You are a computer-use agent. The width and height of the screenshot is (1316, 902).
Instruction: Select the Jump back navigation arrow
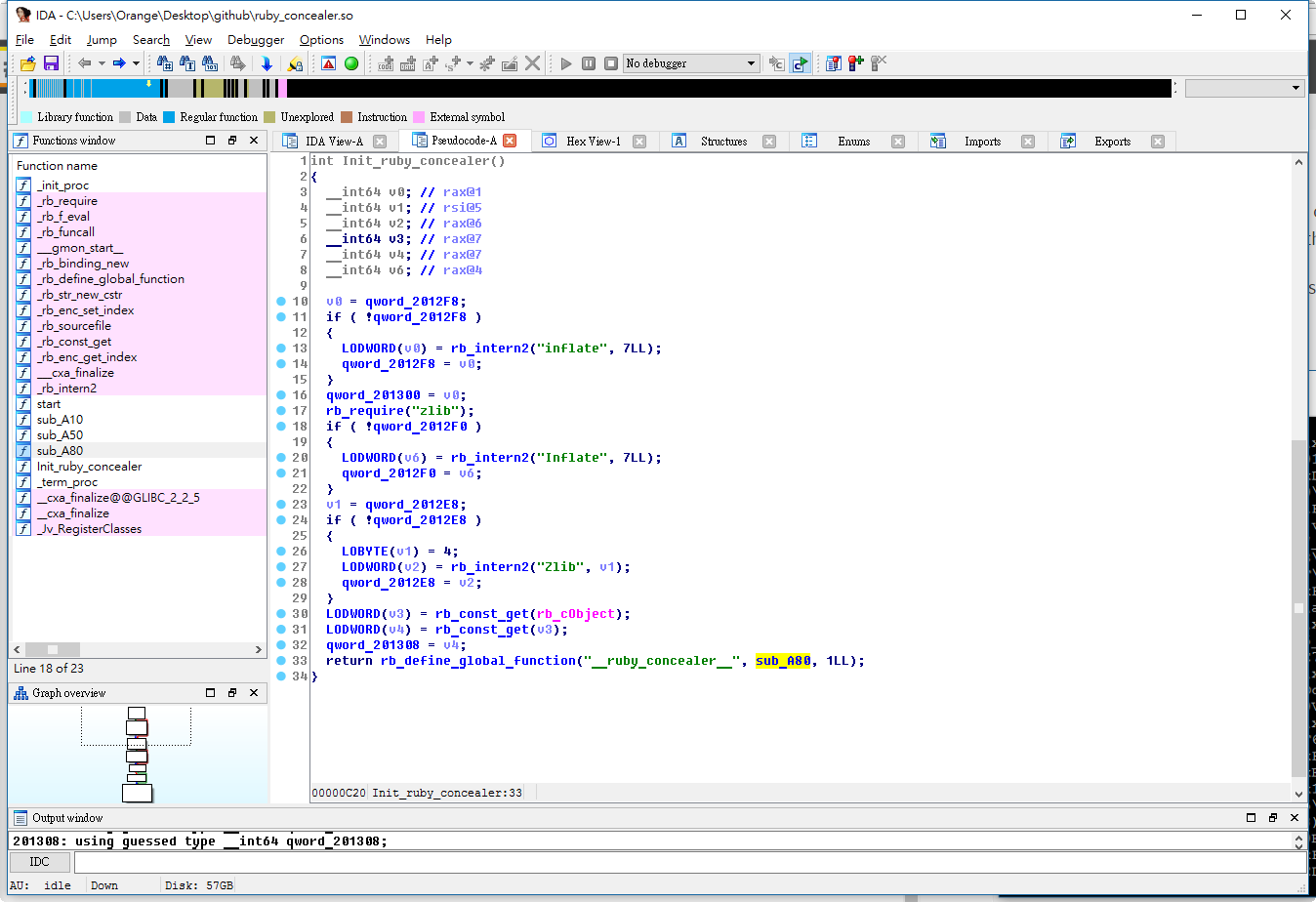[84, 63]
